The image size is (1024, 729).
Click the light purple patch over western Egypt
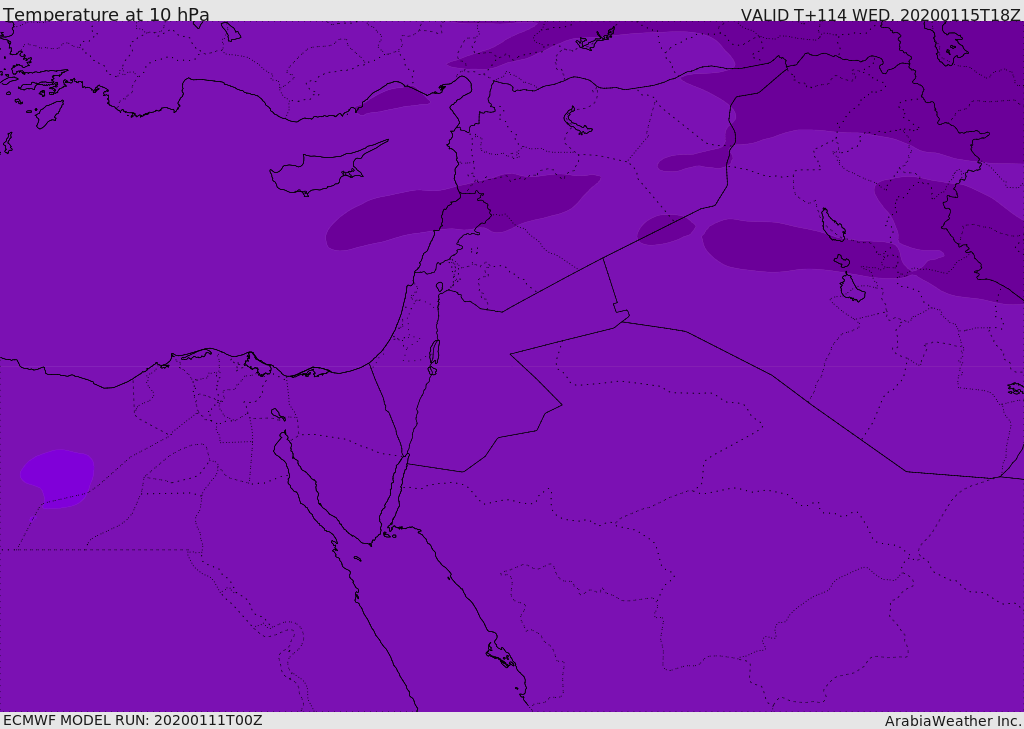coord(57,478)
